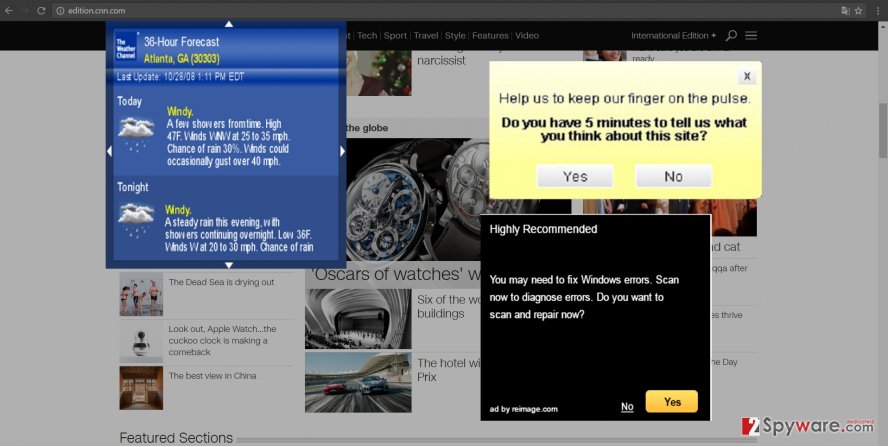
Task: Open the Sport section tab
Action: click(395, 36)
